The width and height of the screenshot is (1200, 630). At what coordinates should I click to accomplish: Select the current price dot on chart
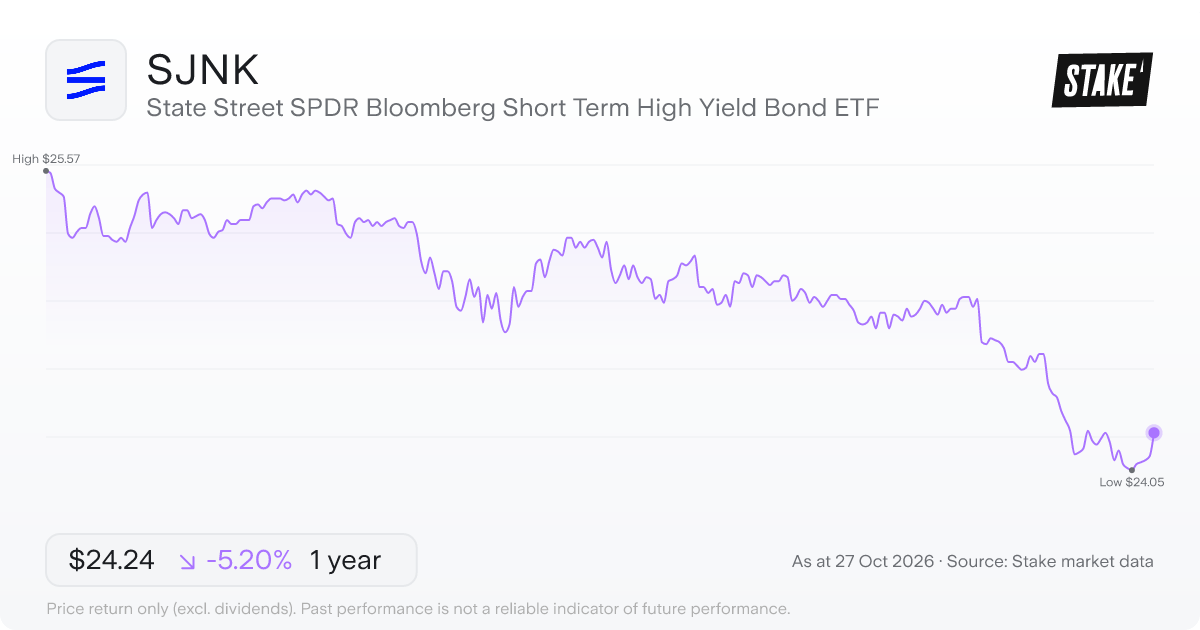(1154, 433)
